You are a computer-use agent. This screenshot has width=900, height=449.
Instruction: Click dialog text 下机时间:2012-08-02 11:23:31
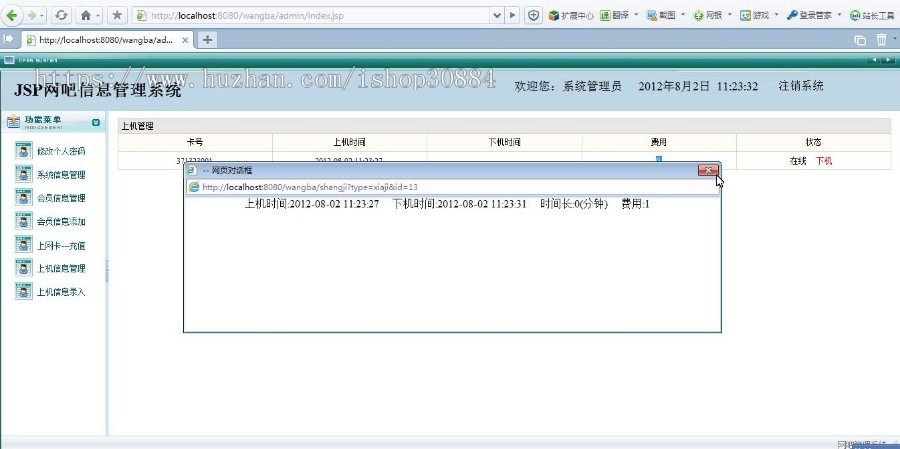(459, 204)
